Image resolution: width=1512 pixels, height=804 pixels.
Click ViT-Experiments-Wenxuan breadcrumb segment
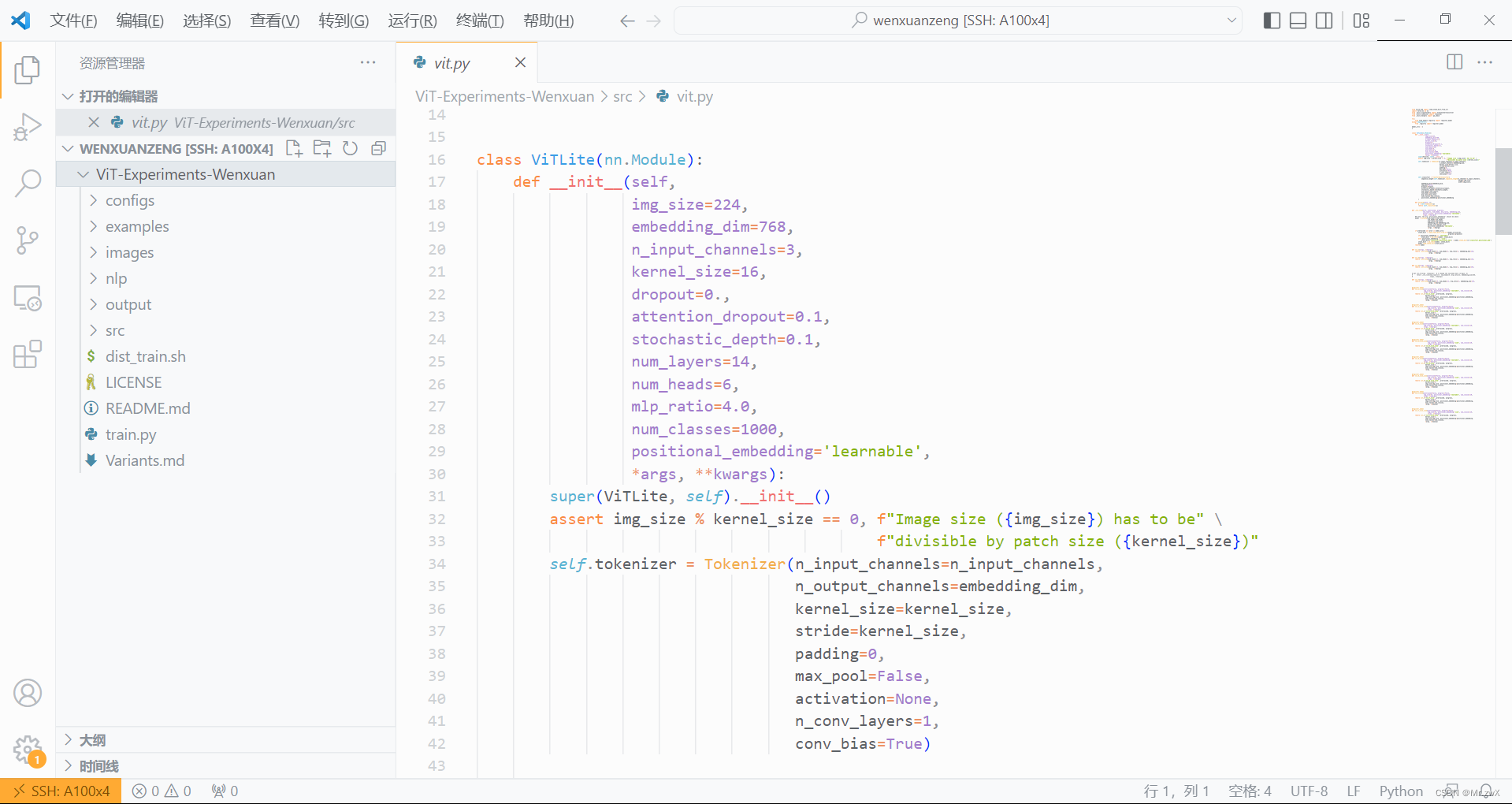click(504, 96)
